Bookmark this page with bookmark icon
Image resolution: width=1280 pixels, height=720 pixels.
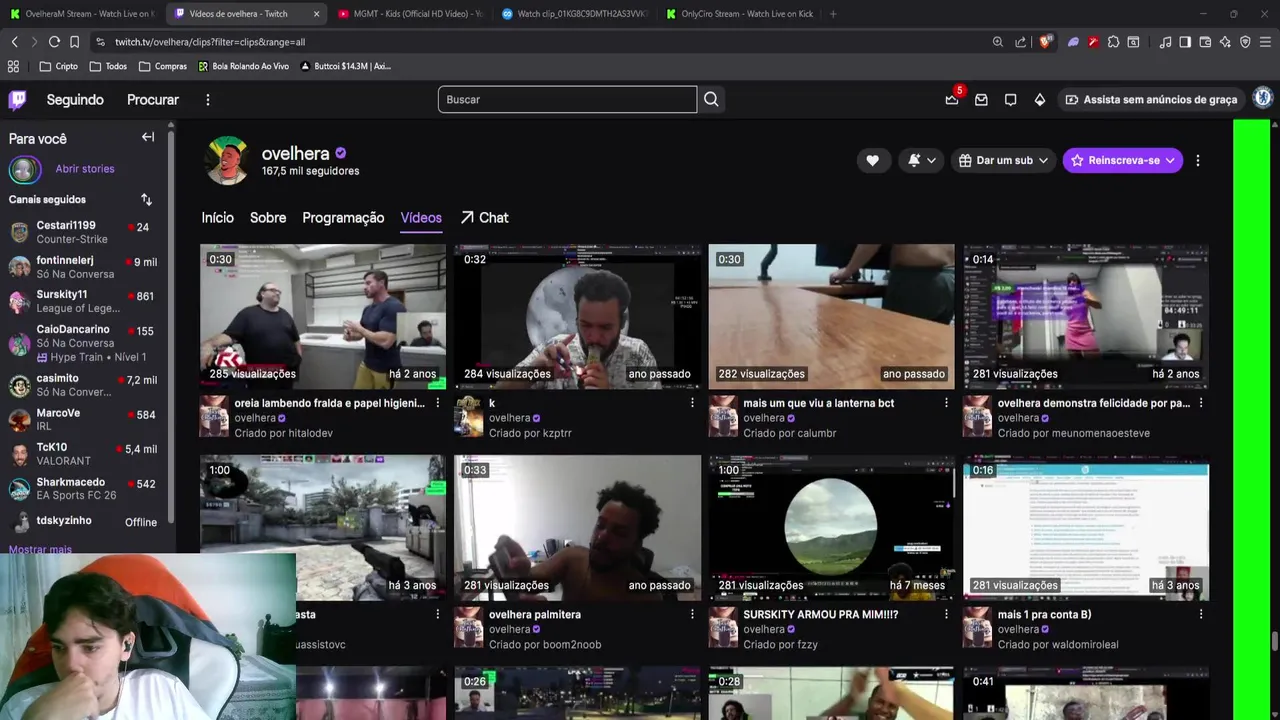pyautogui.click(x=74, y=42)
